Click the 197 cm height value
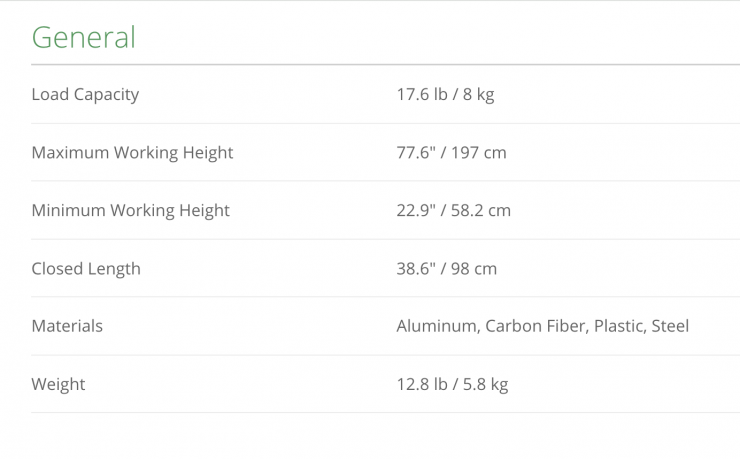740x459 pixels. [x=480, y=153]
